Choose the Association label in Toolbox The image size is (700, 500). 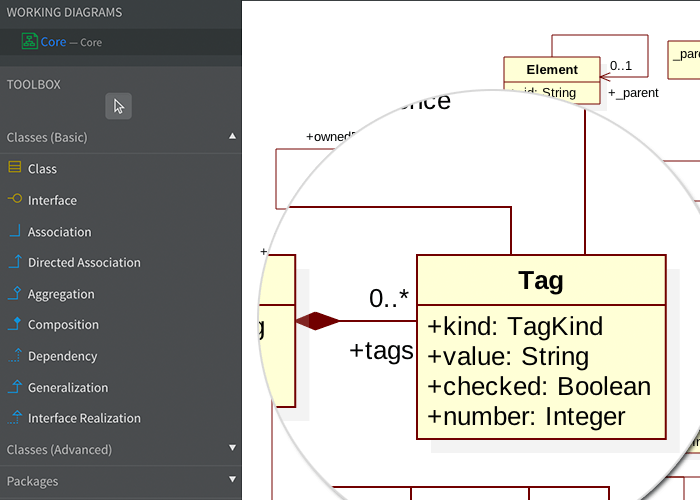(59, 232)
